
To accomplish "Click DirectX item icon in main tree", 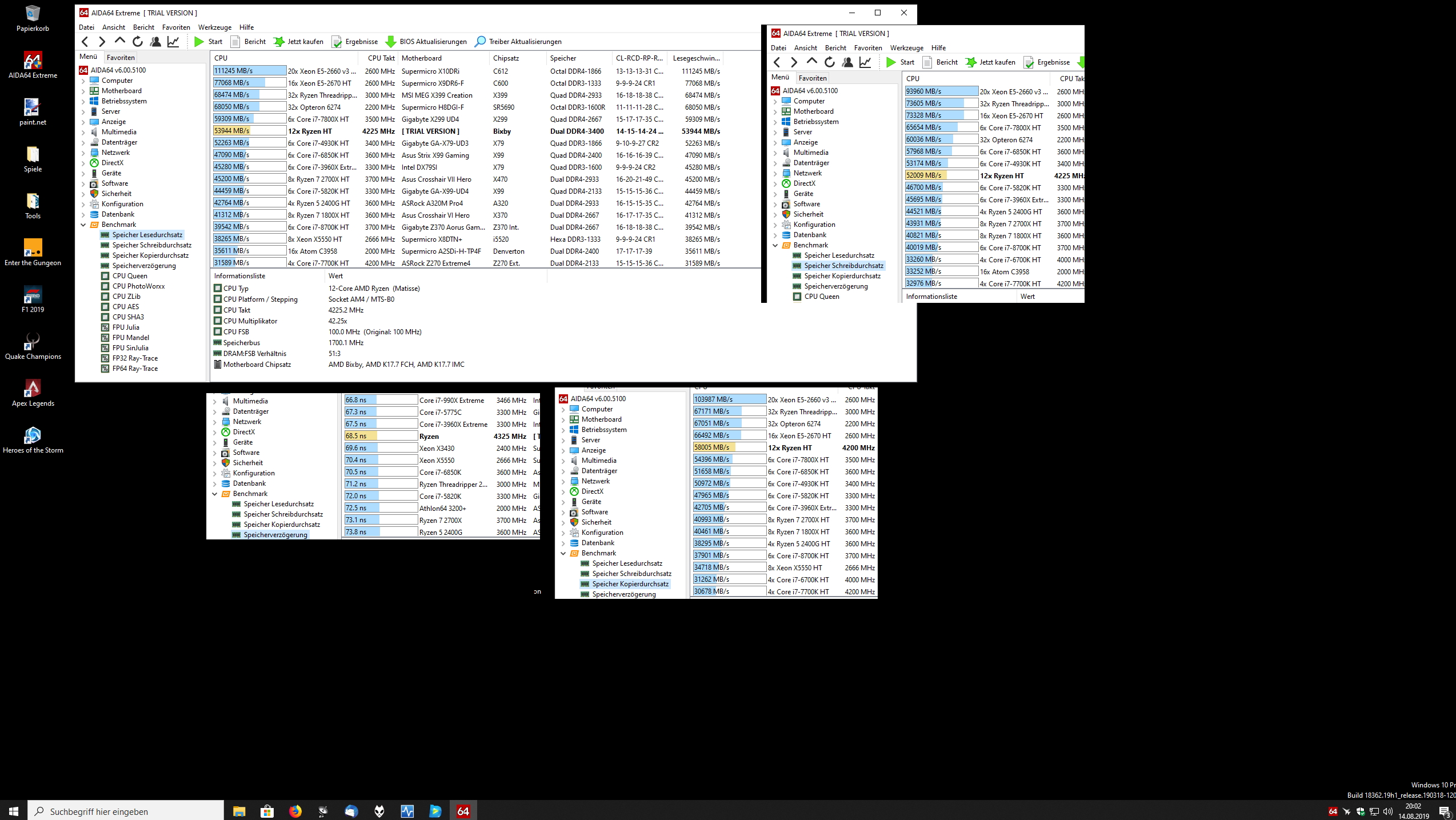I will coord(94,163).
